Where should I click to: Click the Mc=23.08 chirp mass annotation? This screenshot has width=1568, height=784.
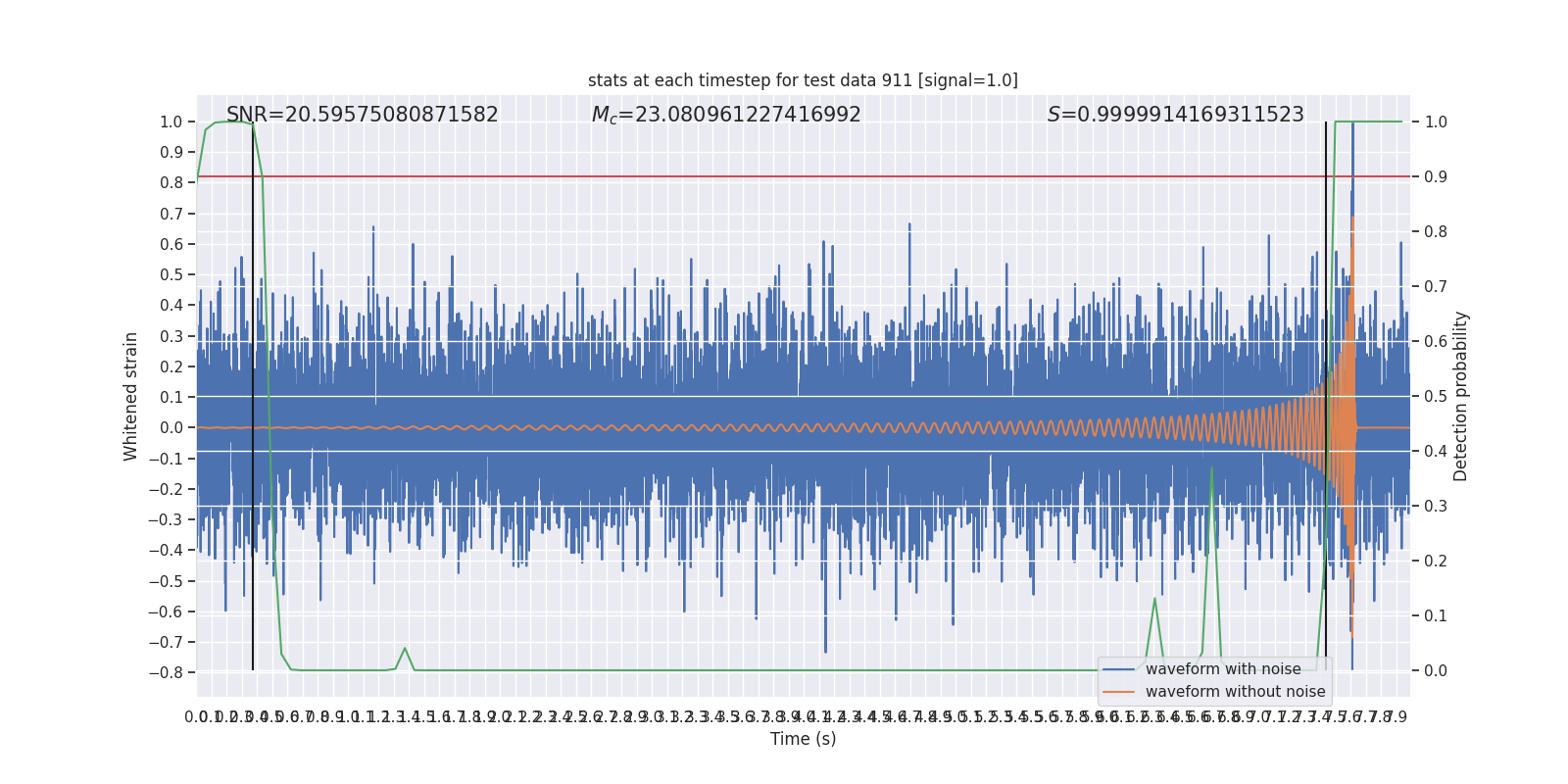point(726,115)
